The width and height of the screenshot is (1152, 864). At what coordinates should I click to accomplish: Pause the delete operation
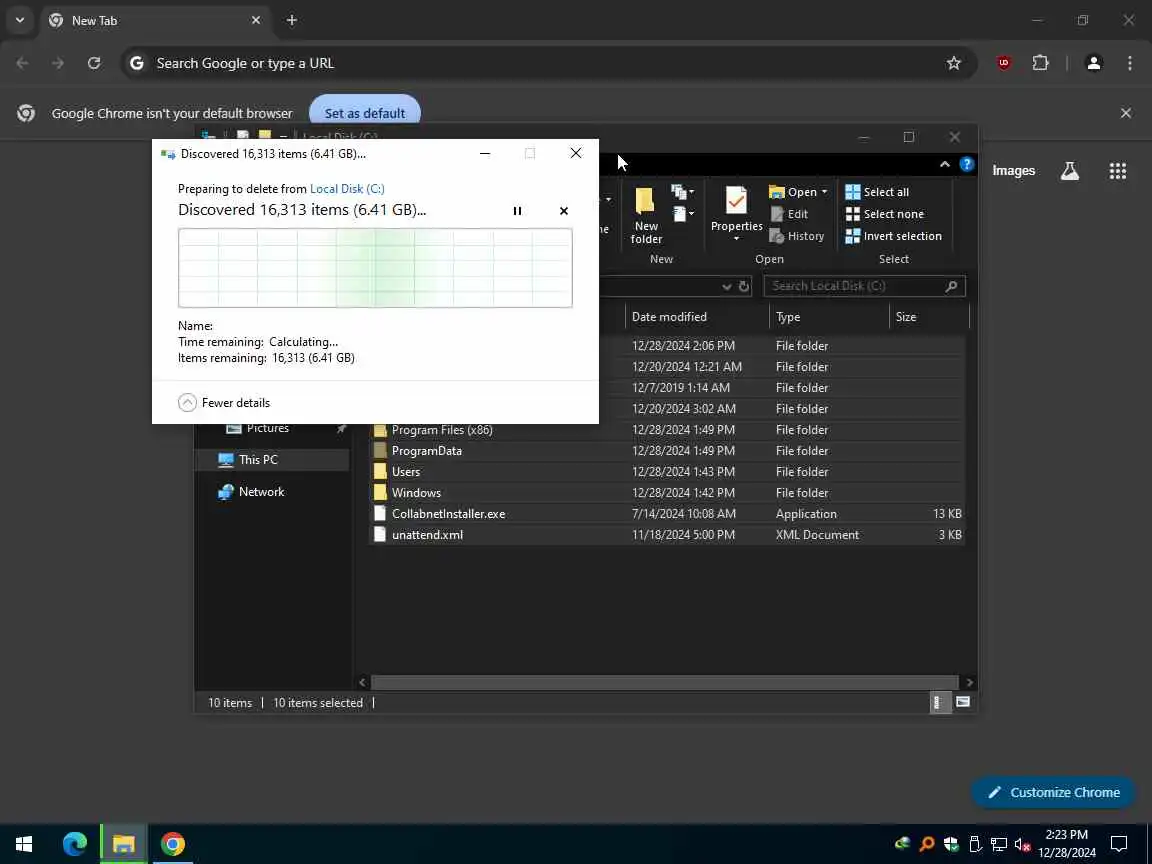[x=517, y=211]
